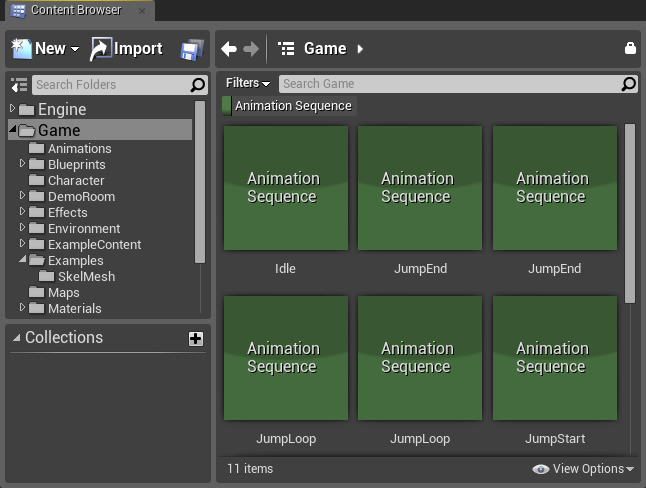Expand the Engine folder
646x488 pixels.
pyautogui.click(x=12, y=108)
